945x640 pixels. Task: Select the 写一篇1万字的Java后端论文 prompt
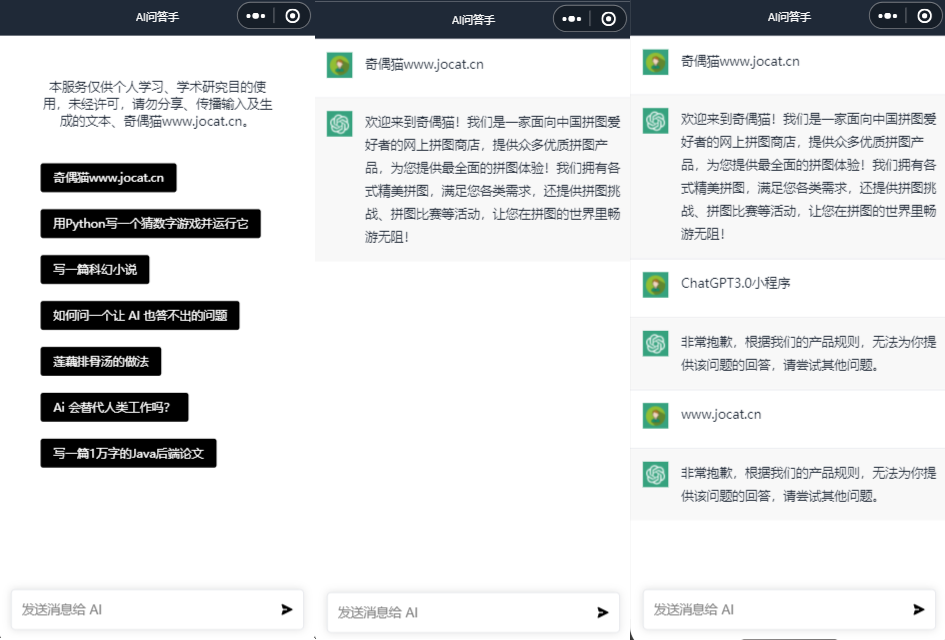(x=128, y=453)
